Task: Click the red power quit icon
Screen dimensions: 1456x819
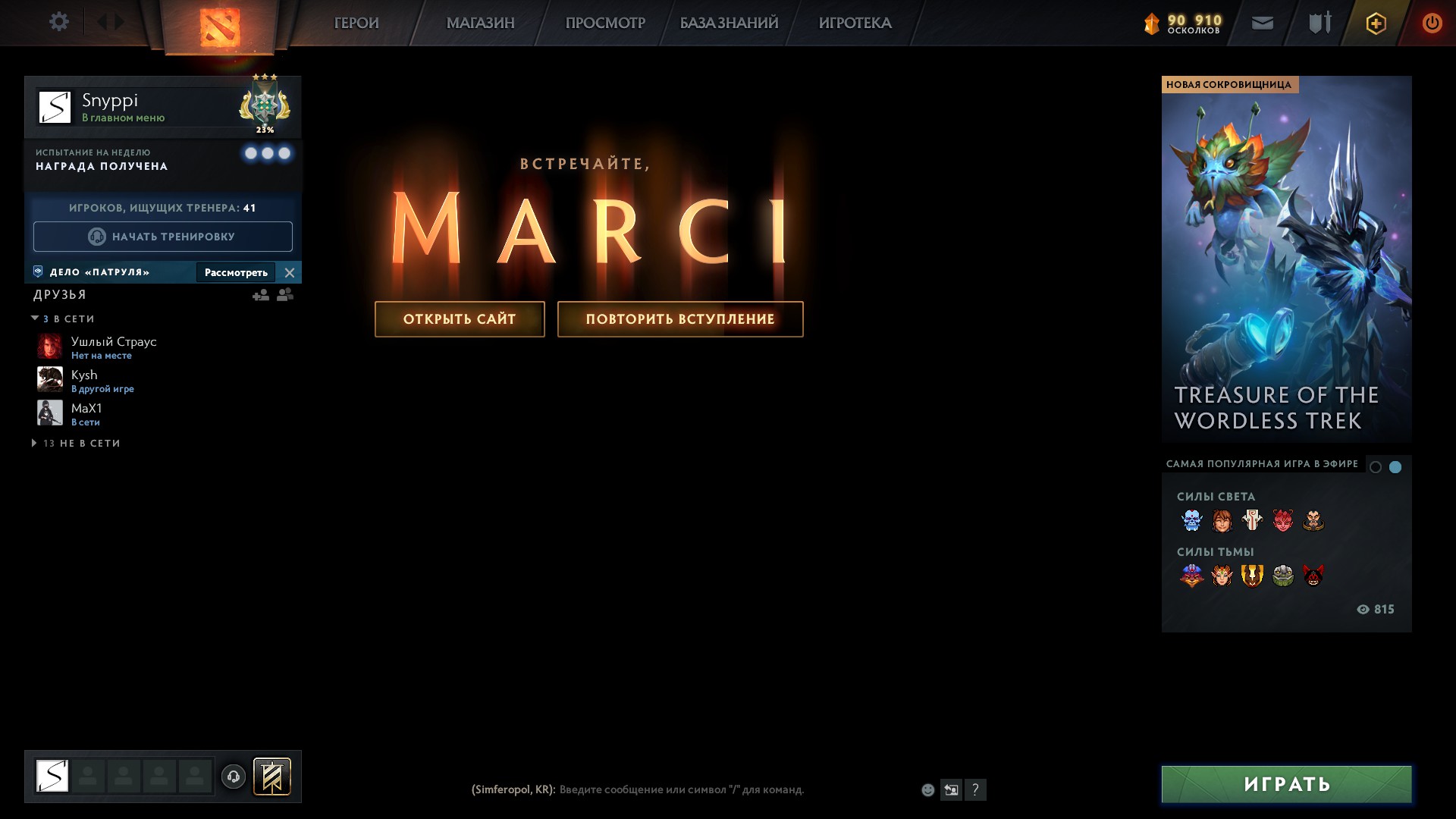Action: (x=1432, y=23)
